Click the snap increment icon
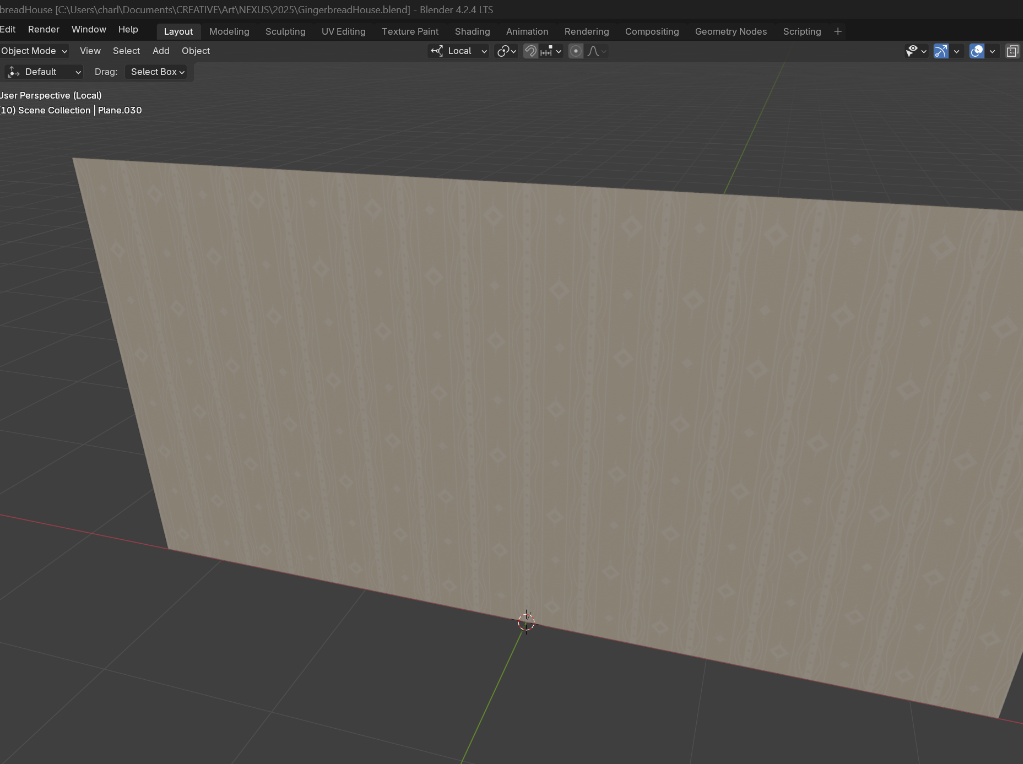The height and width of the screenshot is (764, 1023). pyautogui.click(x=547, y=51)
